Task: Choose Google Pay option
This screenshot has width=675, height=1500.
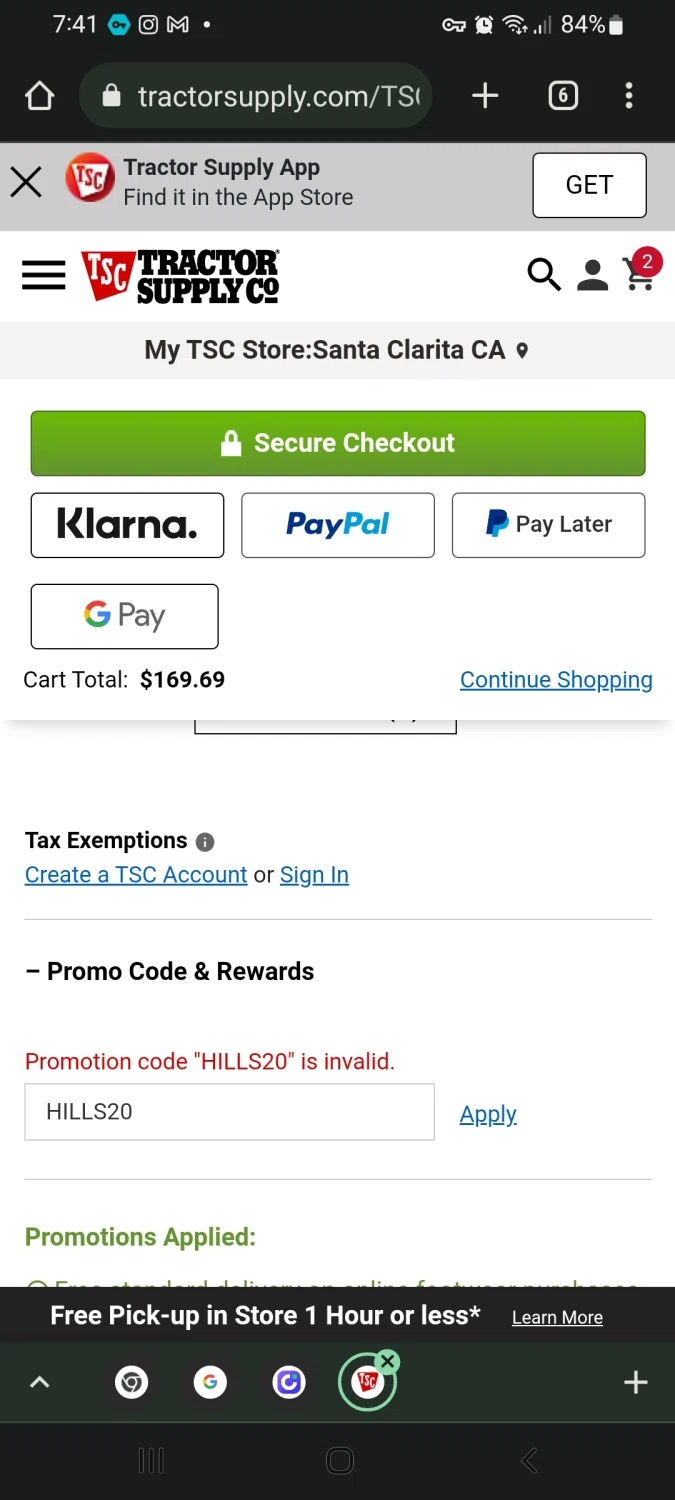Action: point(125,616)
